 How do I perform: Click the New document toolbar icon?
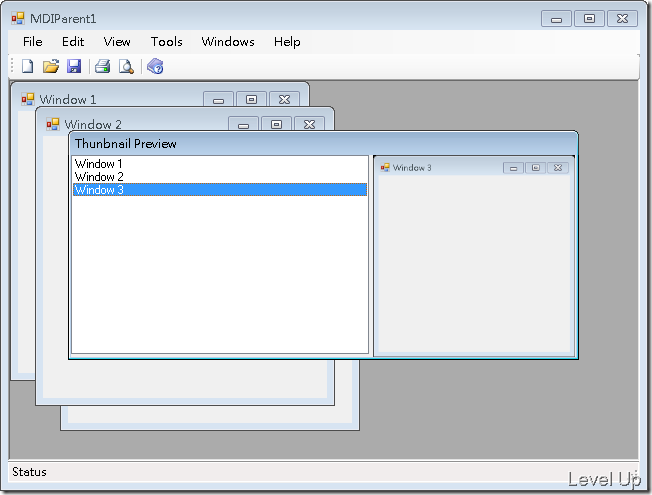click(x=27, y=66)
